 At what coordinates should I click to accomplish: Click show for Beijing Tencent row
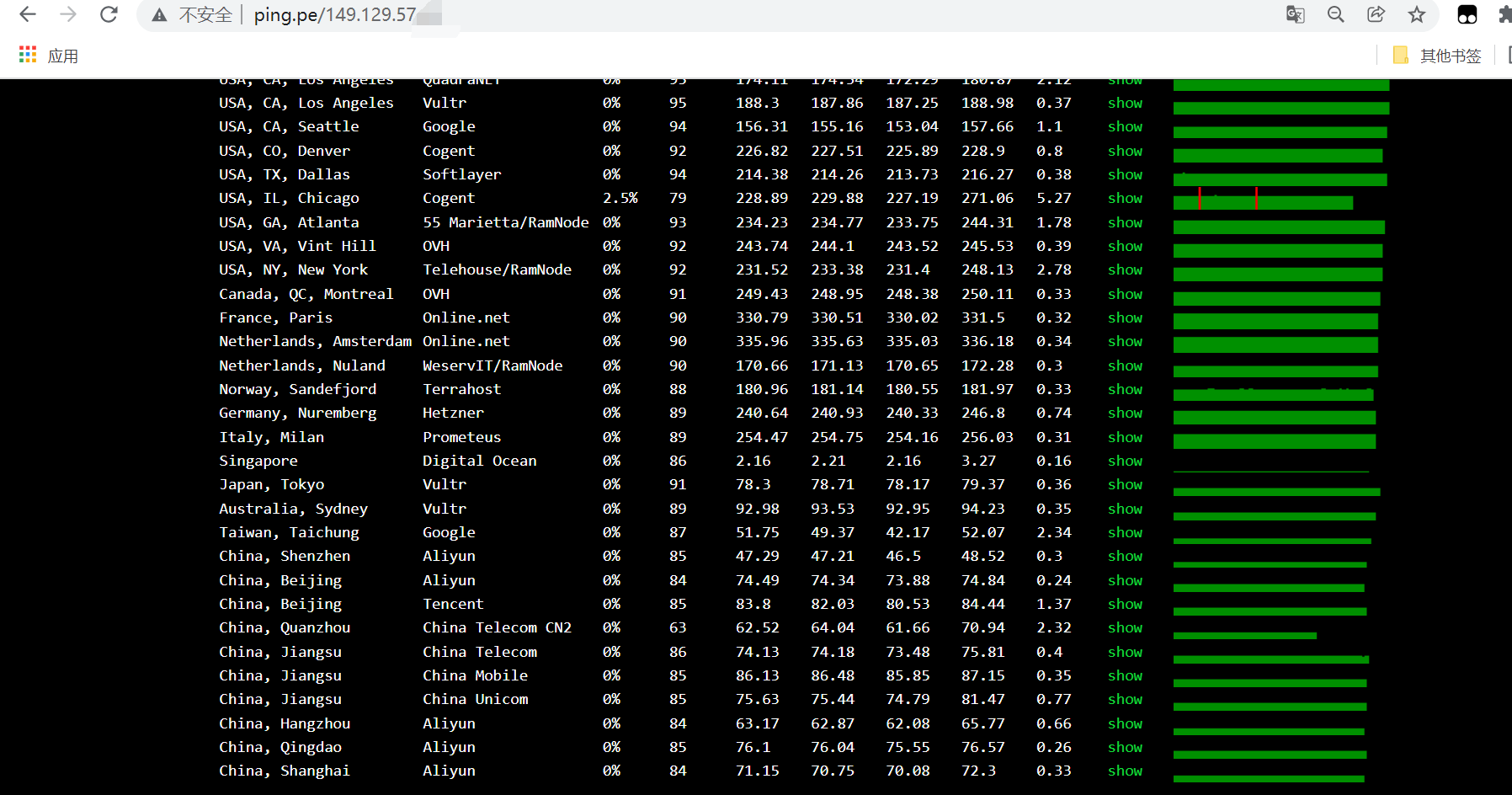coord(1125,604)
